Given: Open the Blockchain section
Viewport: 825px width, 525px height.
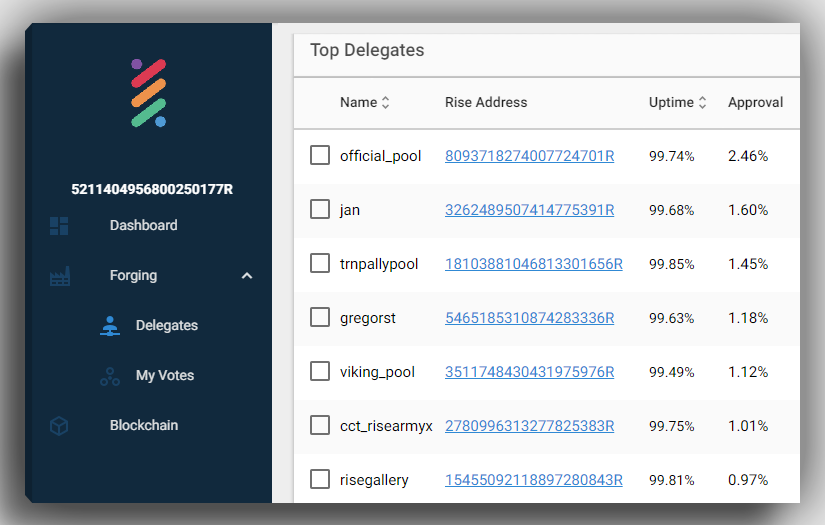Looking at the screenshot, I should tap(144, 425).
